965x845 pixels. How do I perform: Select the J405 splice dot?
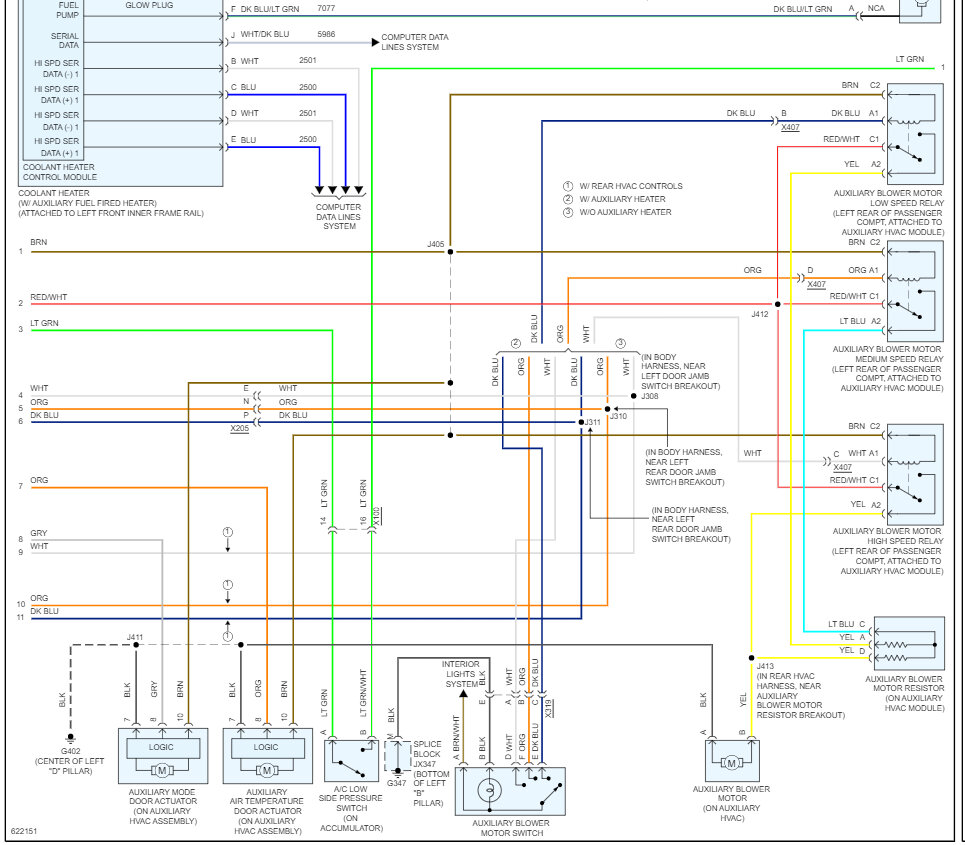point(450,252)
